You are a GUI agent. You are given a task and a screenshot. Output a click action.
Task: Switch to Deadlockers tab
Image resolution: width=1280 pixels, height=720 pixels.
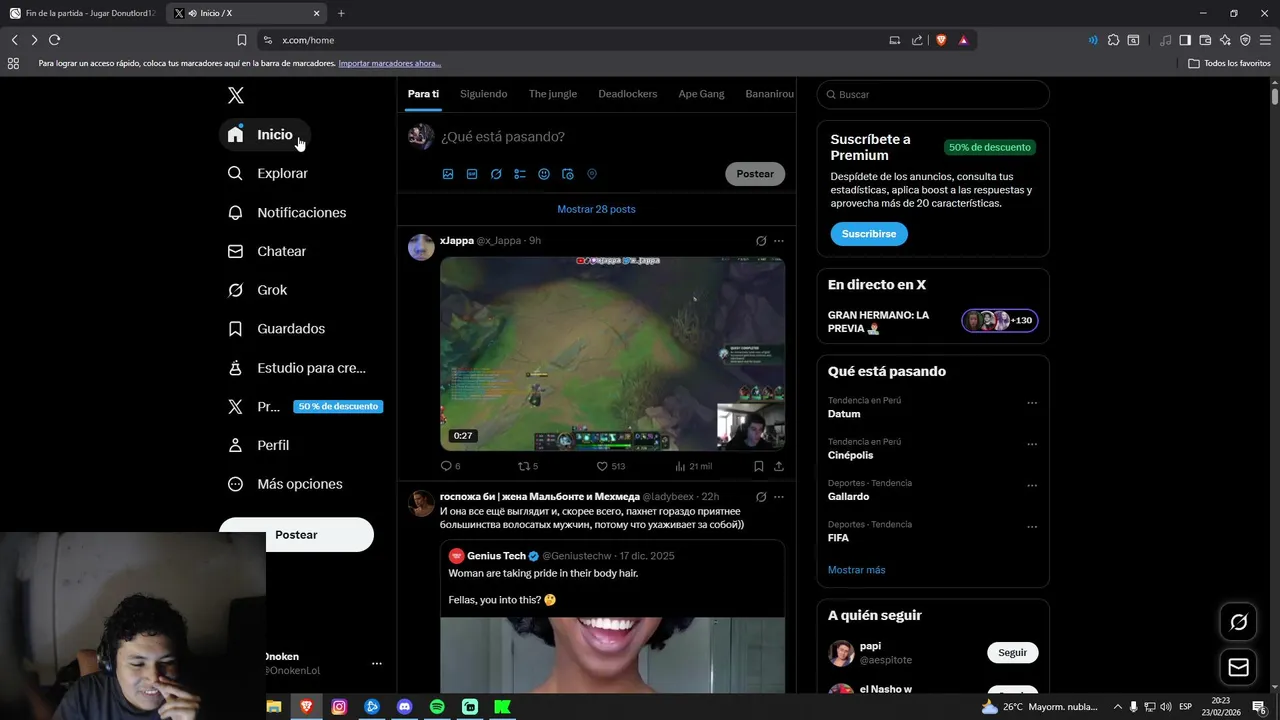[627, 94]
